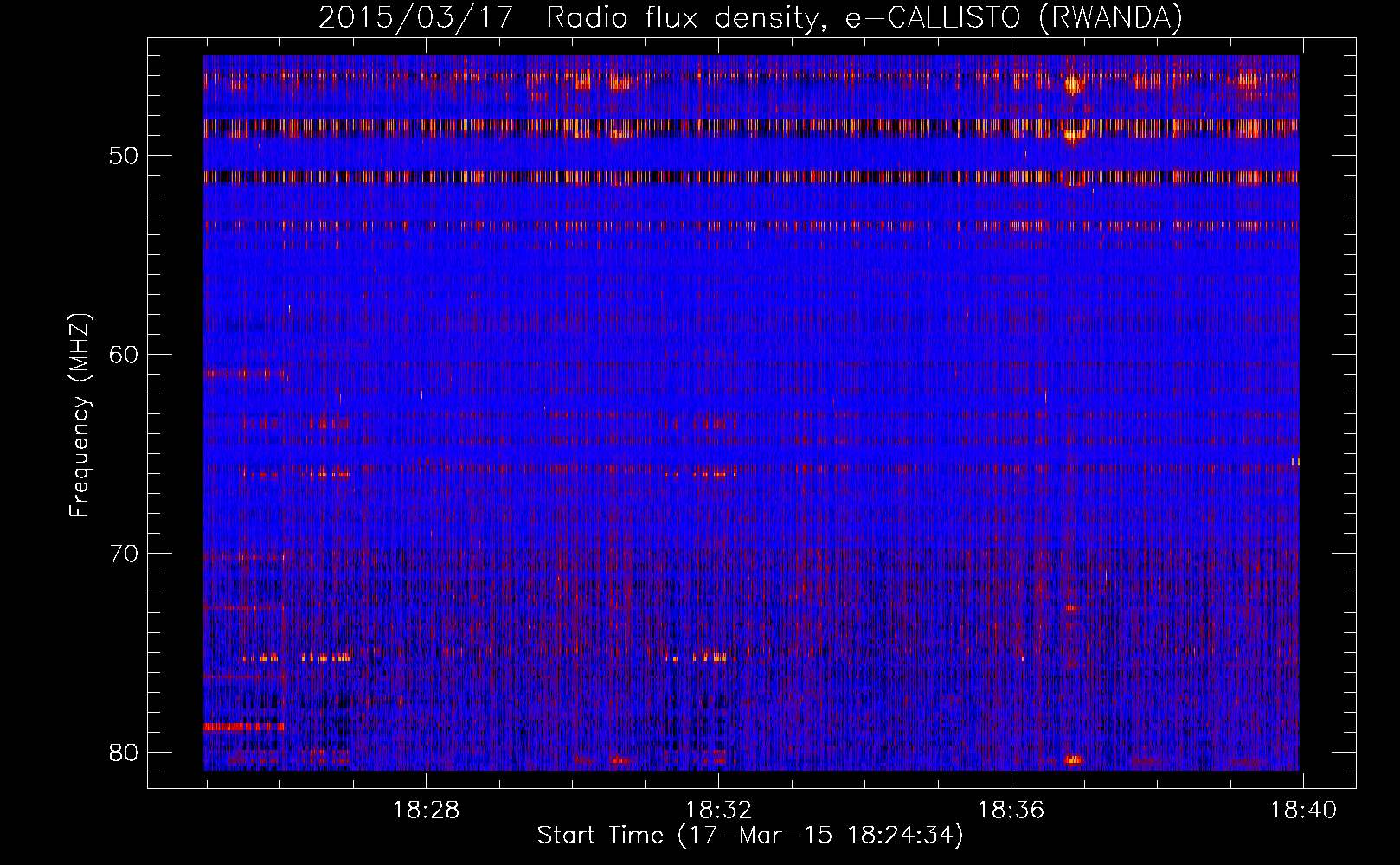Viewport: 1400px width, 865px height.
Task: Click the 60 MHz frequency tick label
Action: pyautogui.click(x=124, y=355)
